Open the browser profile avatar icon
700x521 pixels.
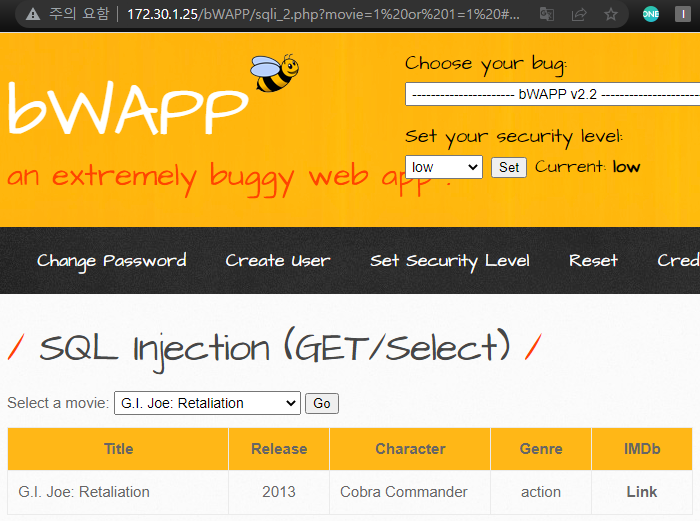point(683,14)
